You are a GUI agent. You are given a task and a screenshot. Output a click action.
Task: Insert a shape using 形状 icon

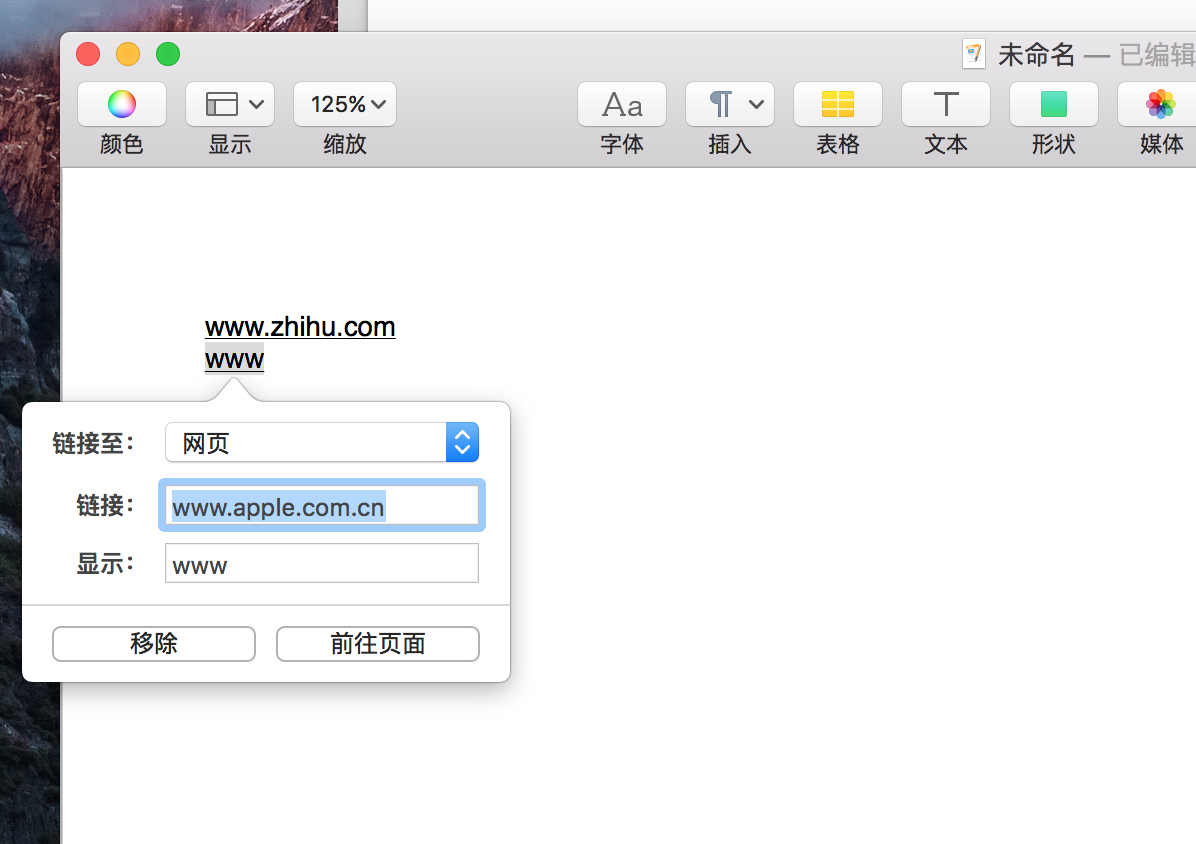(1054, 104)
